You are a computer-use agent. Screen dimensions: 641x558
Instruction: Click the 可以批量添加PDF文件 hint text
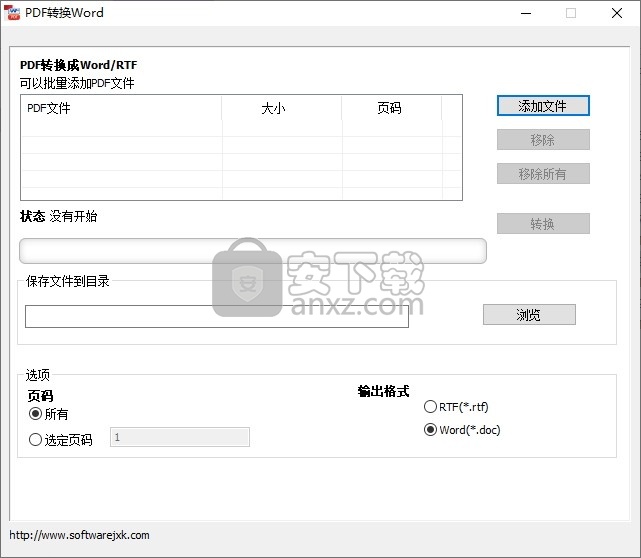click(77, 83)
